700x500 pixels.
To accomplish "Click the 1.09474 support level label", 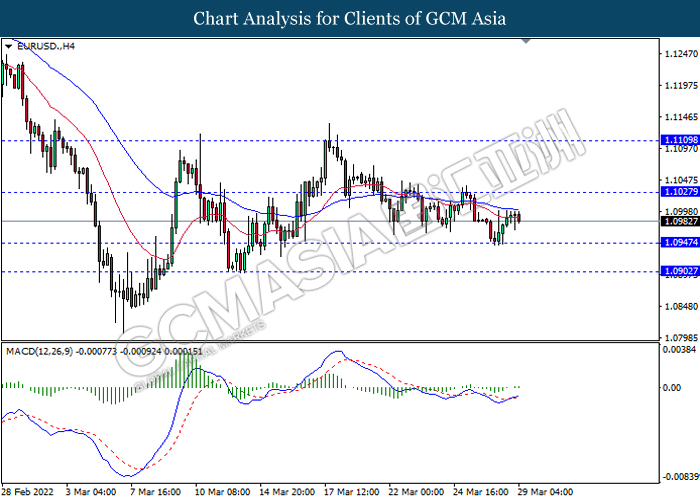I will click(681, 242).
